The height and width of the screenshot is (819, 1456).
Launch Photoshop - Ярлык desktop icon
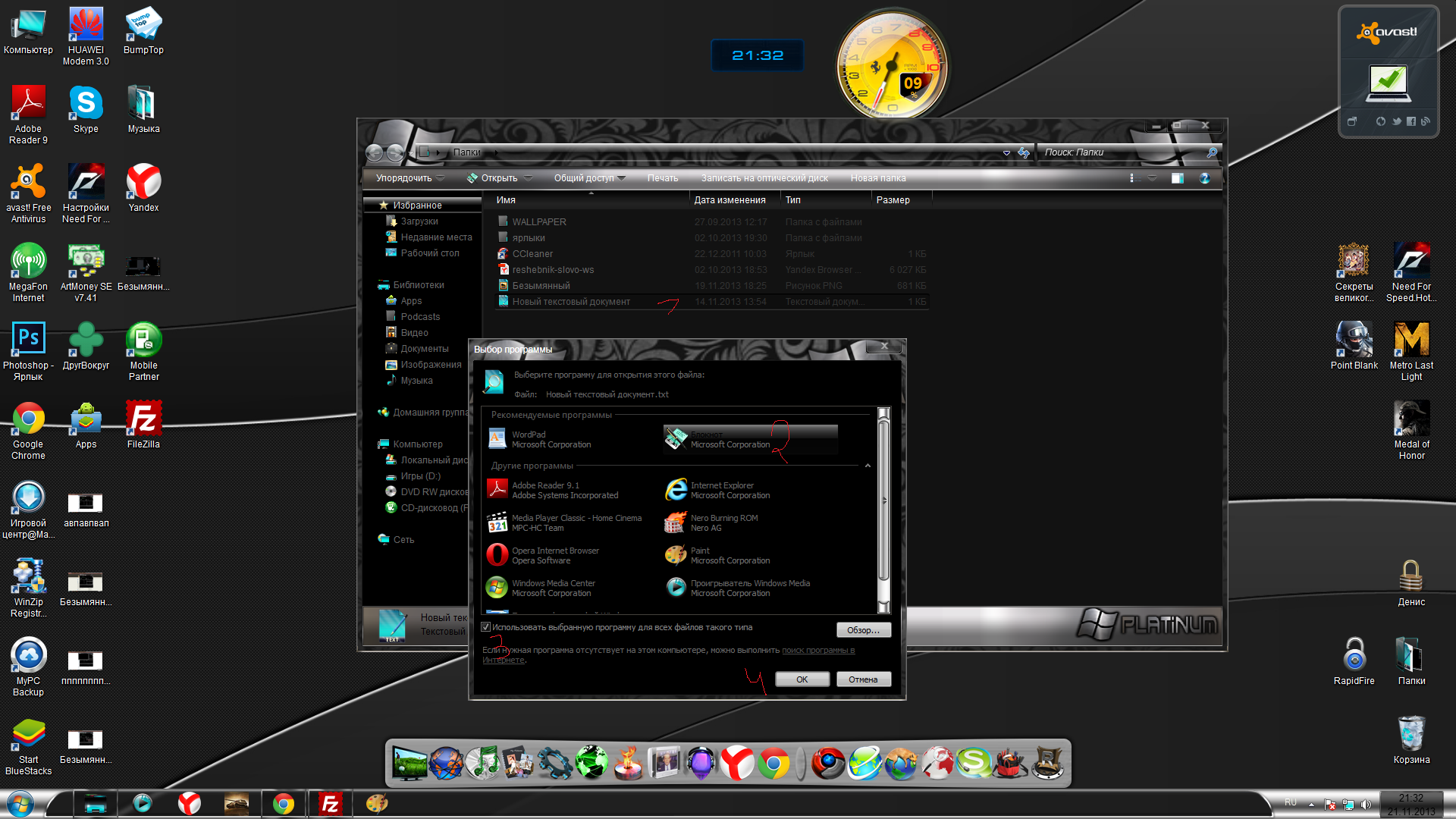pyautogui.click(x=28, y=351)
